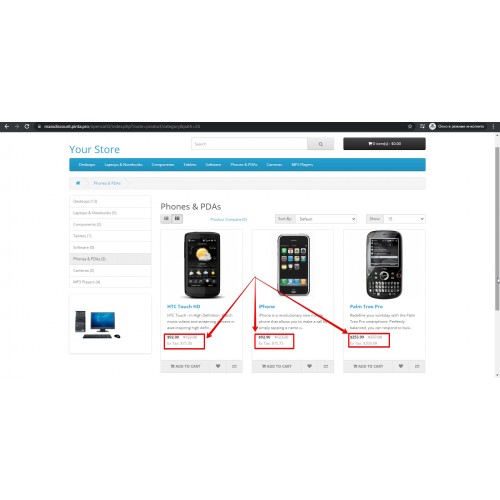Open the Product Compare link
500x500 pixels.
click(x=229, y=219)
